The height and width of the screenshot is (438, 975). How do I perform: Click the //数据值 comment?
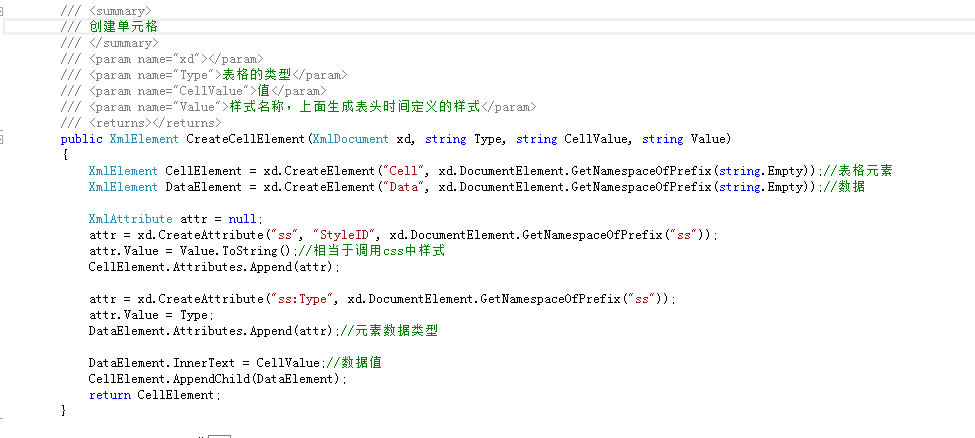coord(353,363)
